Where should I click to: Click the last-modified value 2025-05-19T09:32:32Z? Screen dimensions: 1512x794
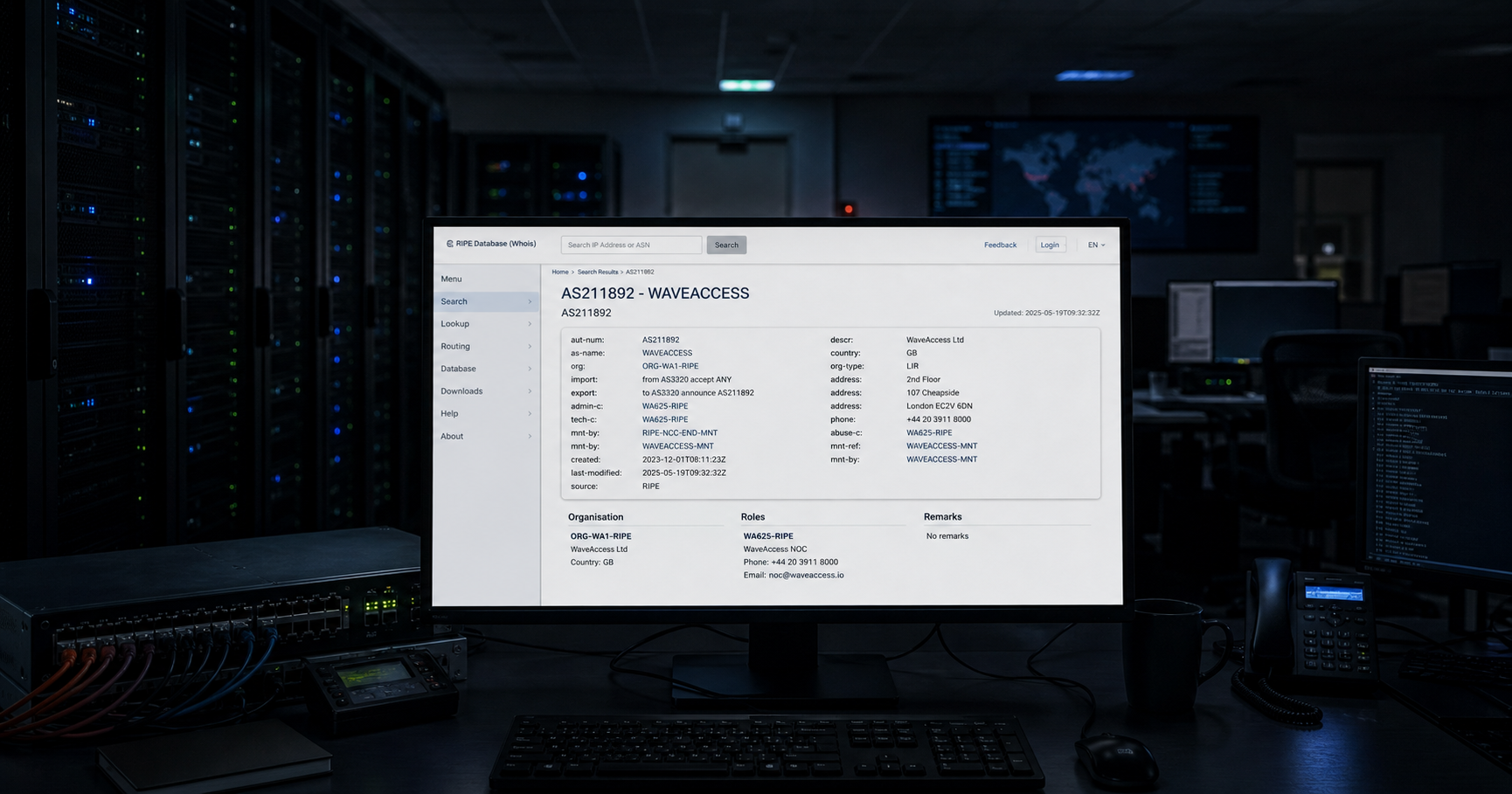click(684, 473)
